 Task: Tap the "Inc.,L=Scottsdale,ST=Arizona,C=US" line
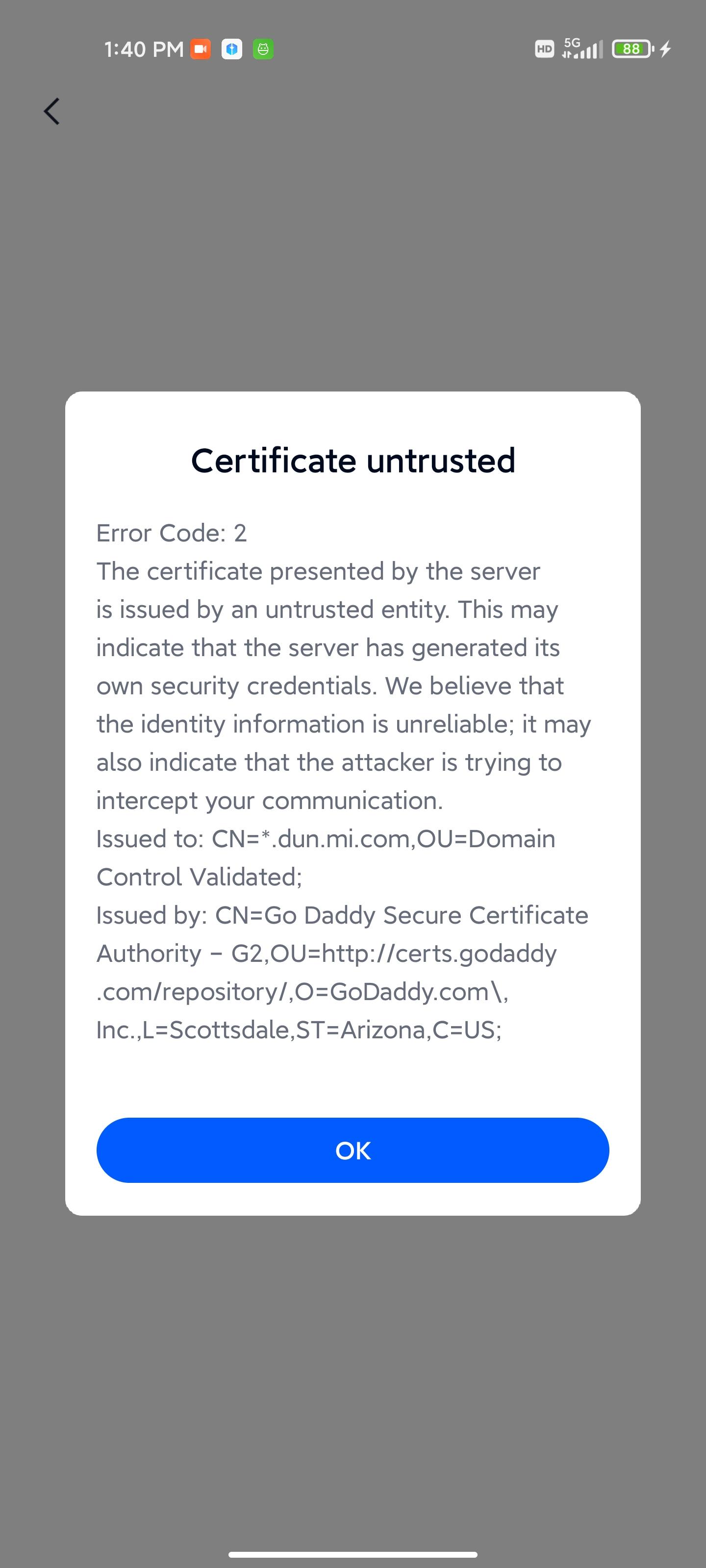coord(299,1030)
